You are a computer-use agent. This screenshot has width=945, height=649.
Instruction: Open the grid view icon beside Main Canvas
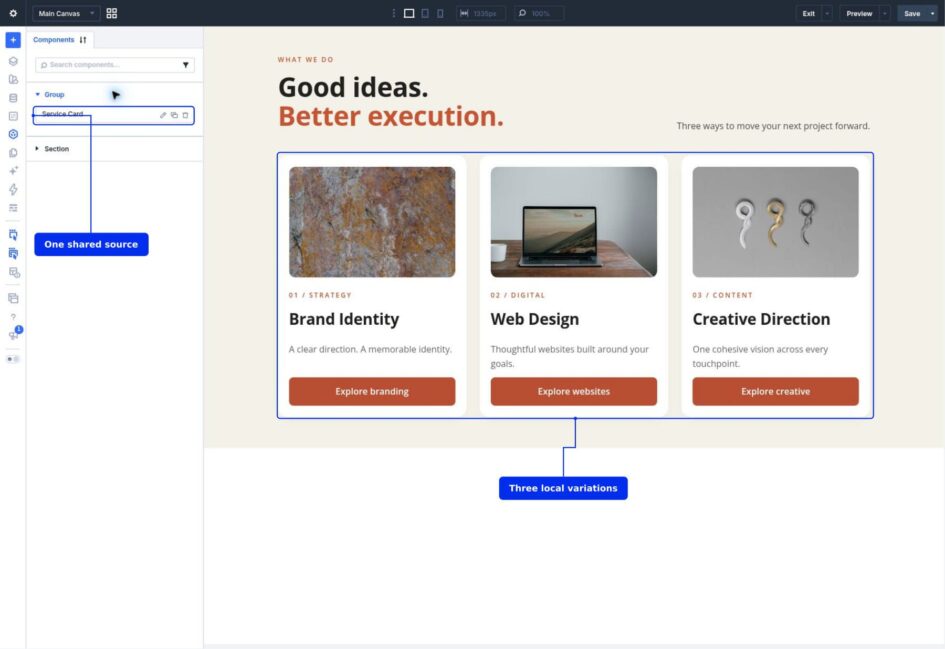click(x=111, y=13)
